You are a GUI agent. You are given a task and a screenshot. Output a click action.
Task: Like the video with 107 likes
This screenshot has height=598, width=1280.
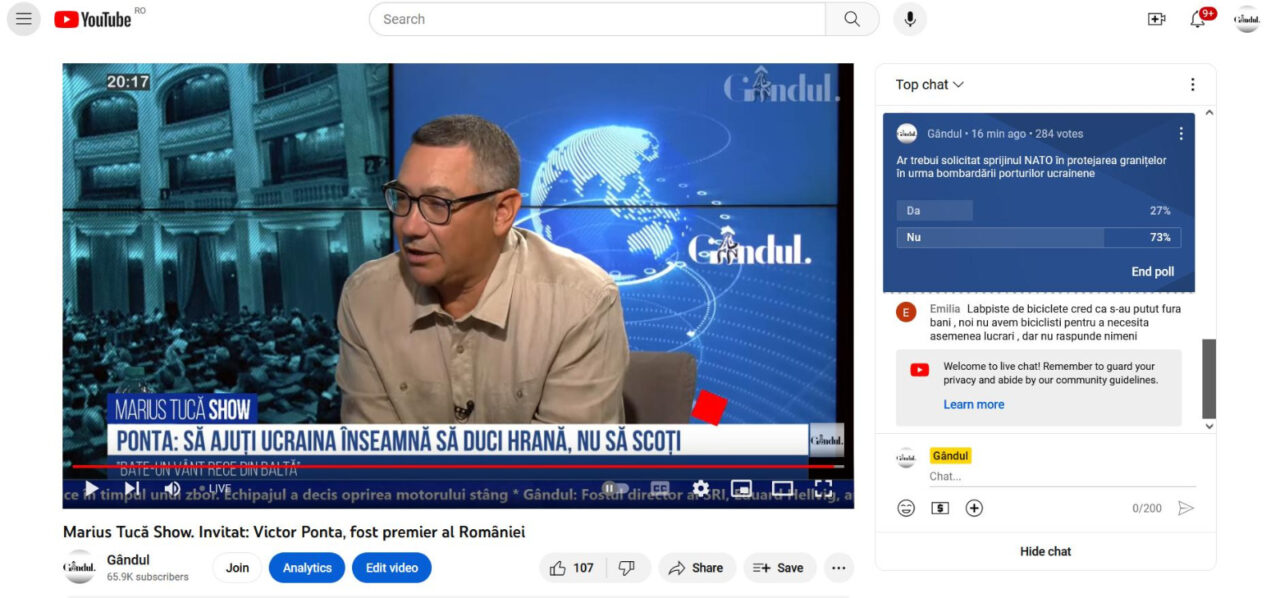point(572,568)
